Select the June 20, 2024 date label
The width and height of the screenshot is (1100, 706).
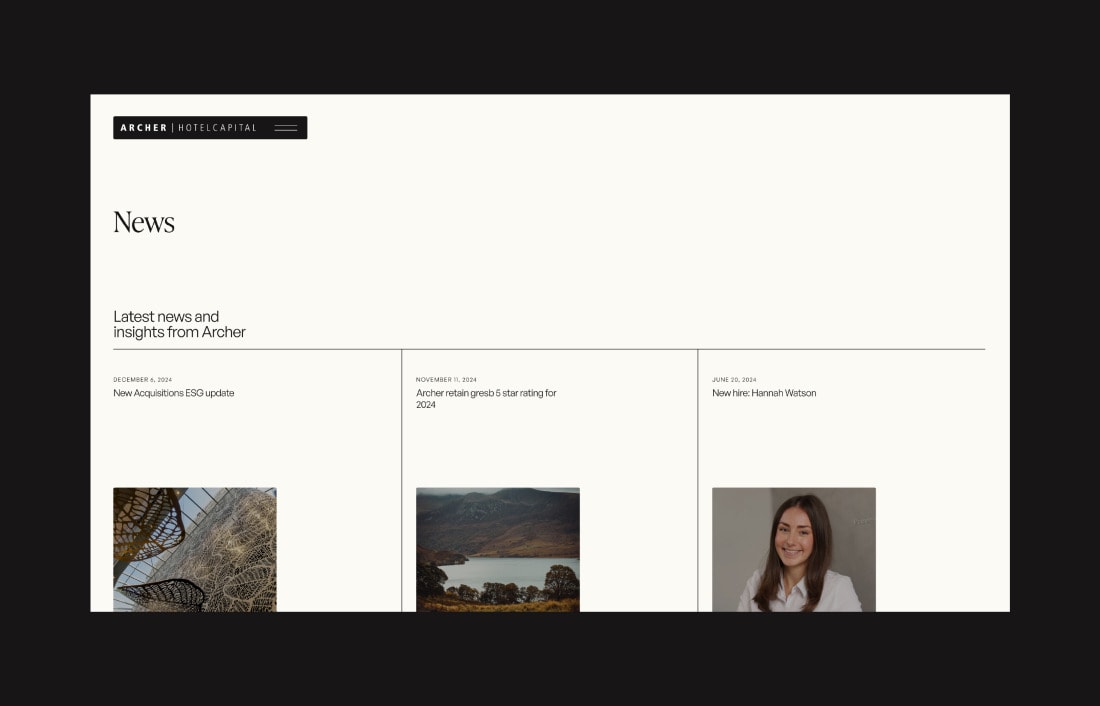tap(734, 380)
